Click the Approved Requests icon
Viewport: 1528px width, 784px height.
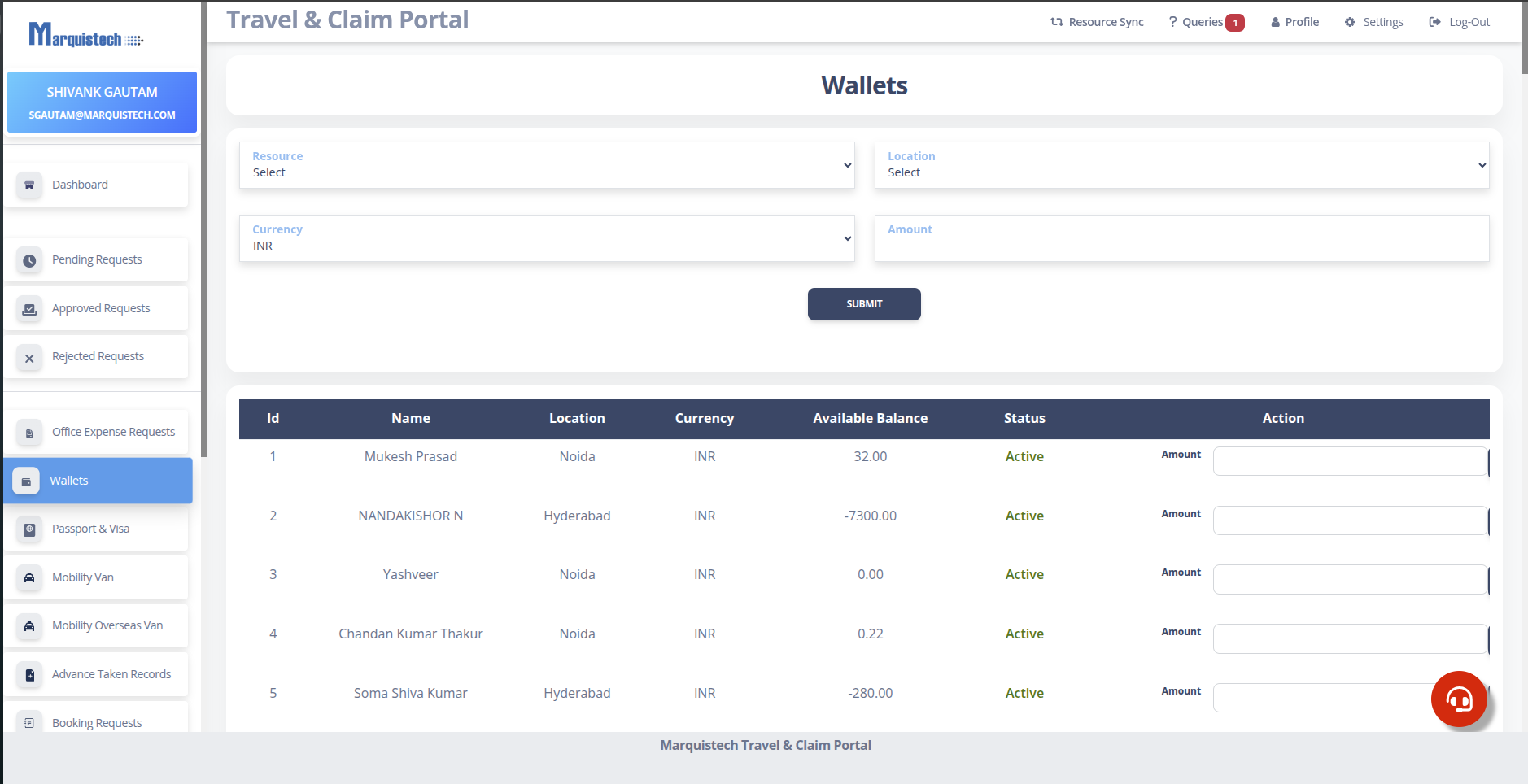[29, 309]
